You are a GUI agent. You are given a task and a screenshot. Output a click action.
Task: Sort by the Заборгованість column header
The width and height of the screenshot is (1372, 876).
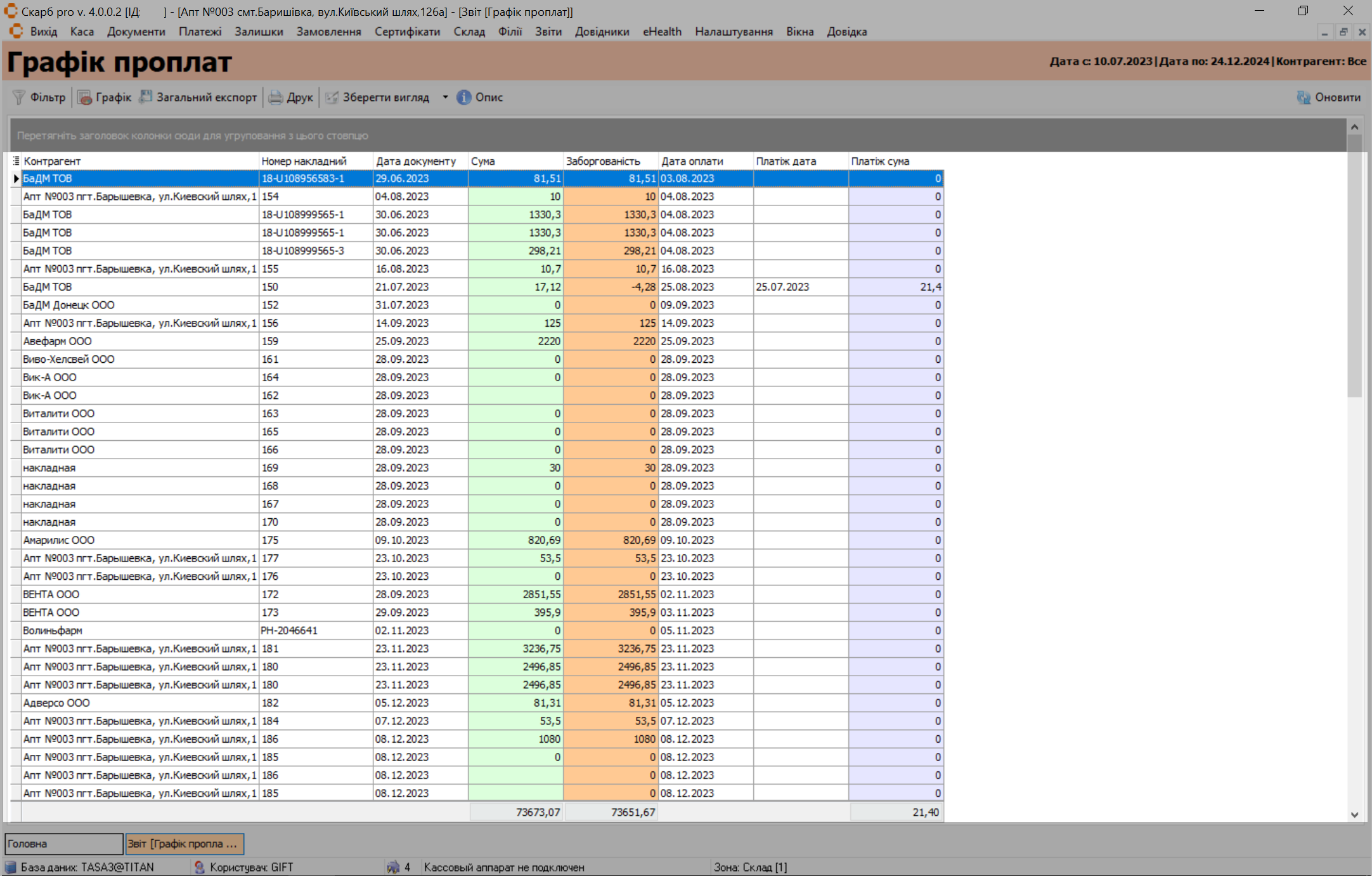(602, 161)
